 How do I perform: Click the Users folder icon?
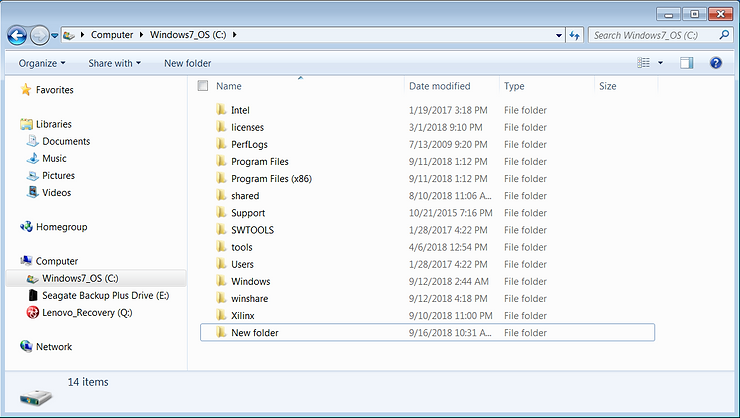pyautogui.click(x=221, y=264)
